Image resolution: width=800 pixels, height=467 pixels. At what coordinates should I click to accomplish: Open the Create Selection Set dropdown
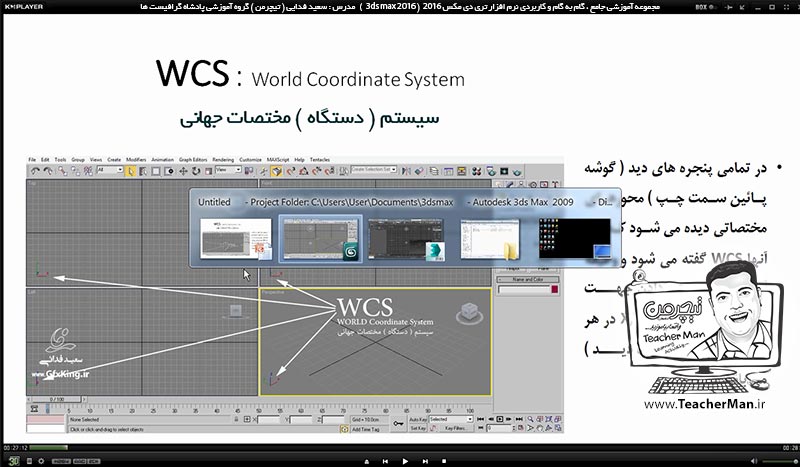click(x=373, y=169)
